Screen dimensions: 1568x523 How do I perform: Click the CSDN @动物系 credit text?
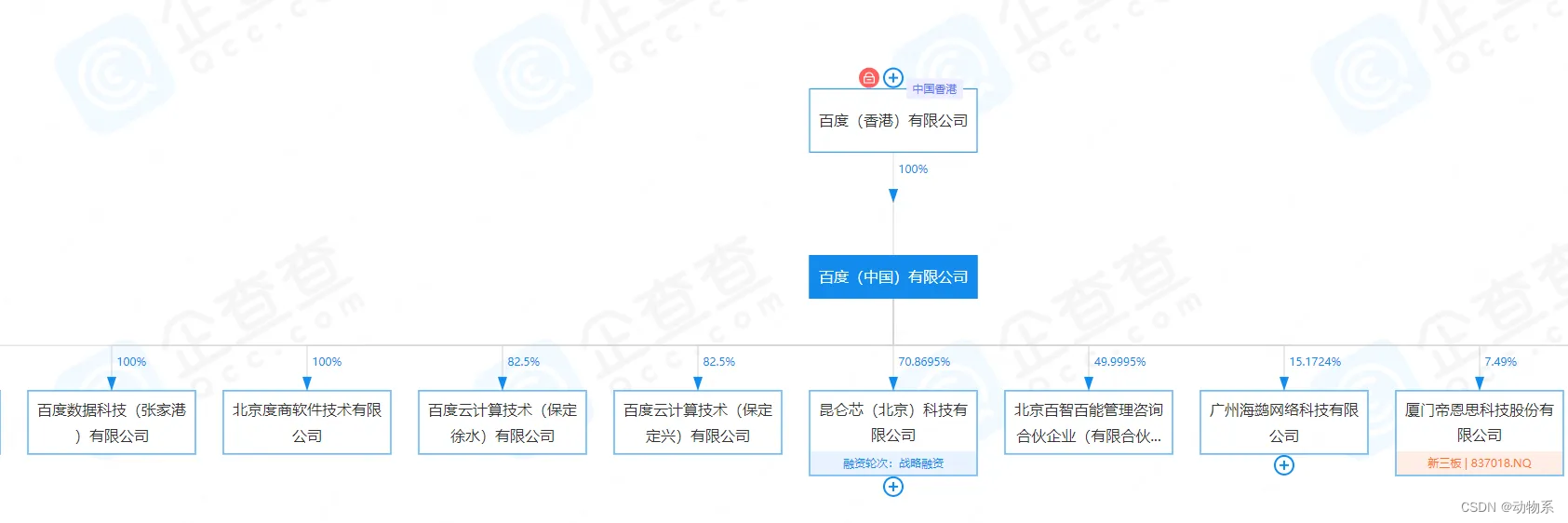(1508, 507)
